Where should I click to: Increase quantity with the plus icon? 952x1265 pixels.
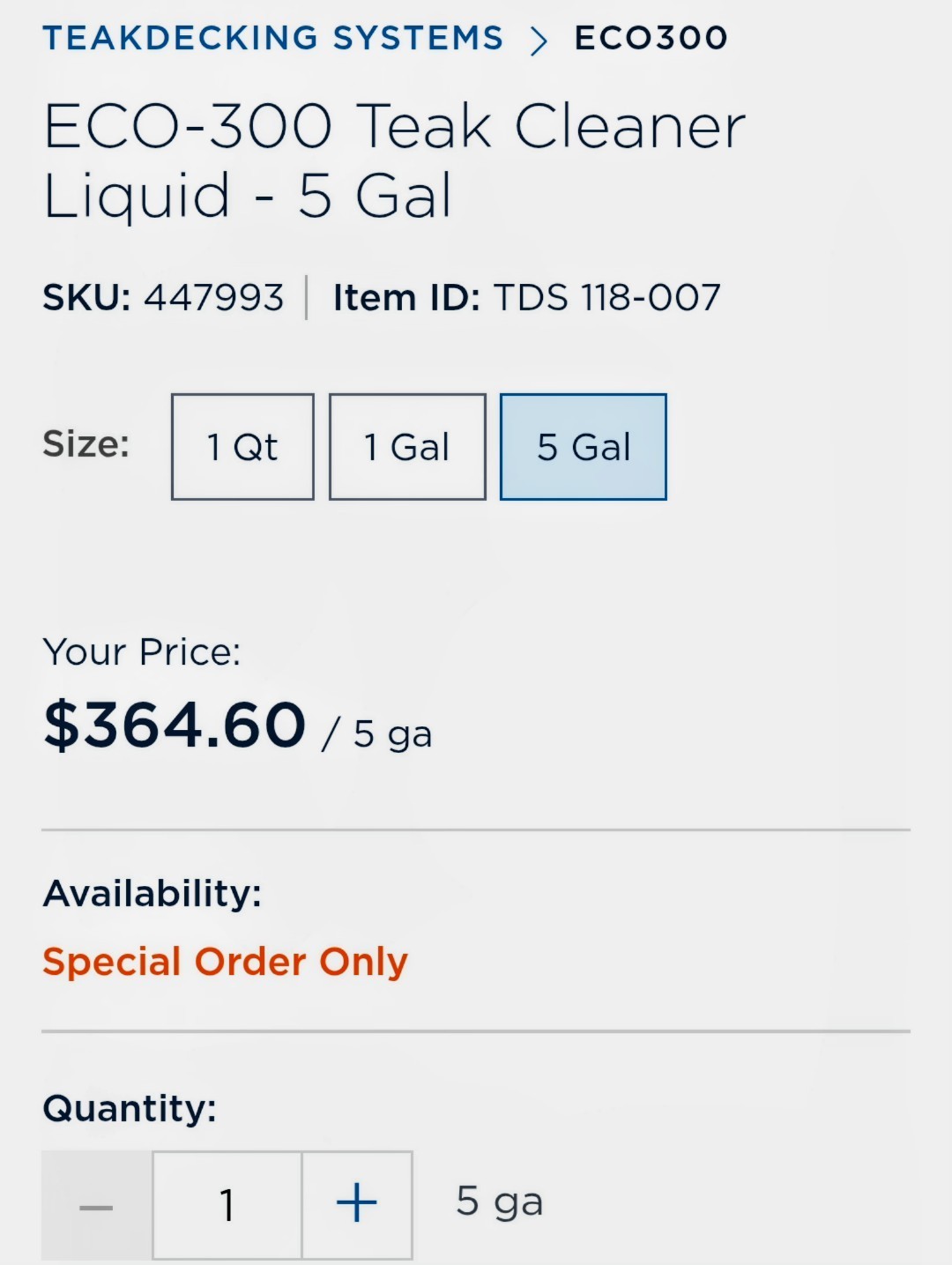pyautogui.click(x=357, y=1205)
